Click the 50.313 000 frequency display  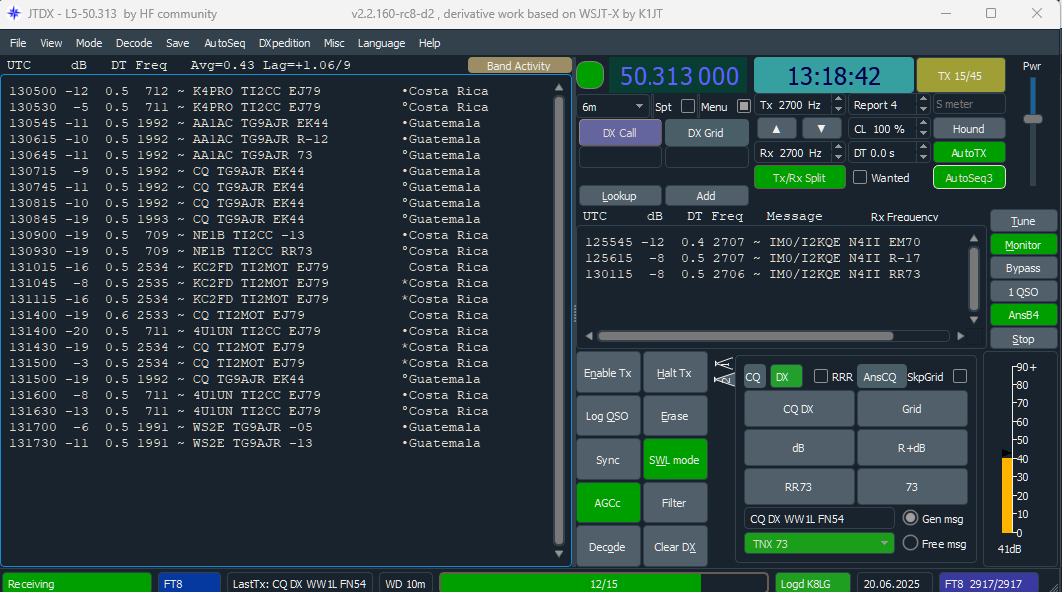click(x=679, y=76)
